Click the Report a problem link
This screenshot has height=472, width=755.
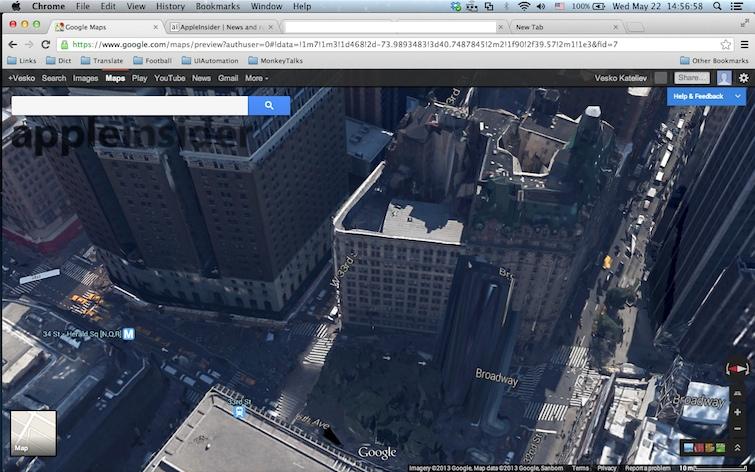[647, 468]
